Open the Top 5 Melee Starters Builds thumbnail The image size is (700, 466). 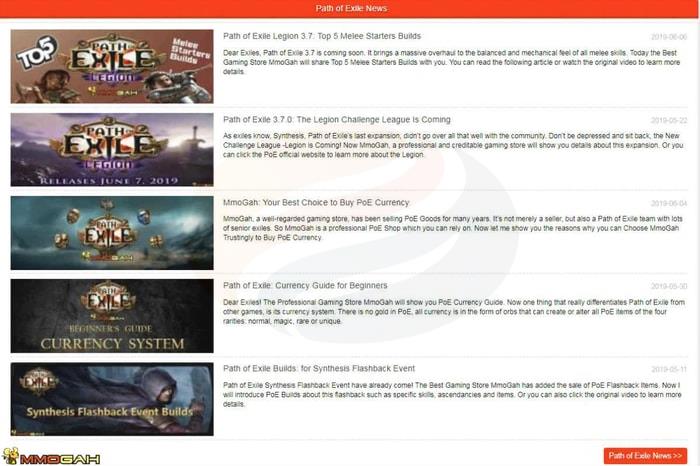[111, 67]
